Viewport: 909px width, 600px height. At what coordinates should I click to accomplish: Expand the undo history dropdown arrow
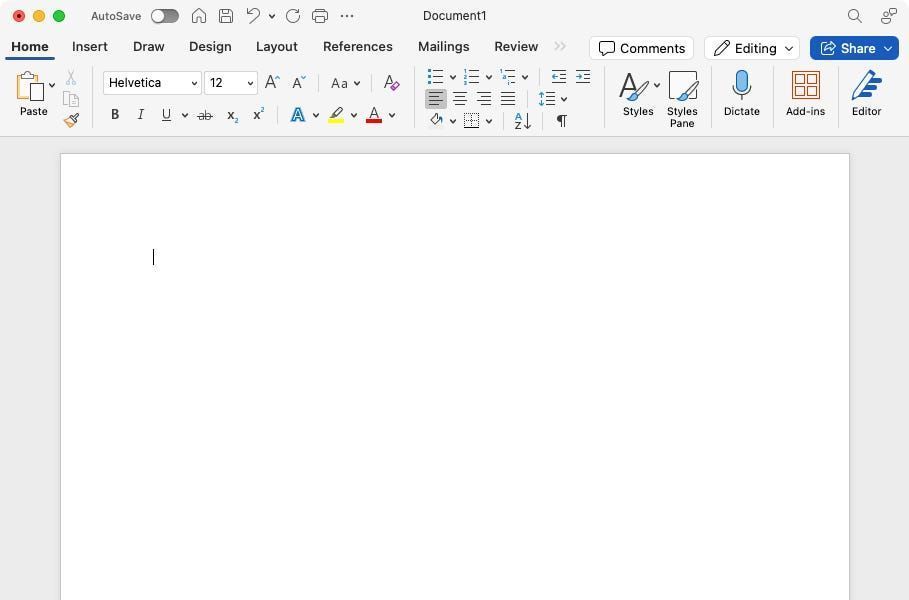pos(272,16)
